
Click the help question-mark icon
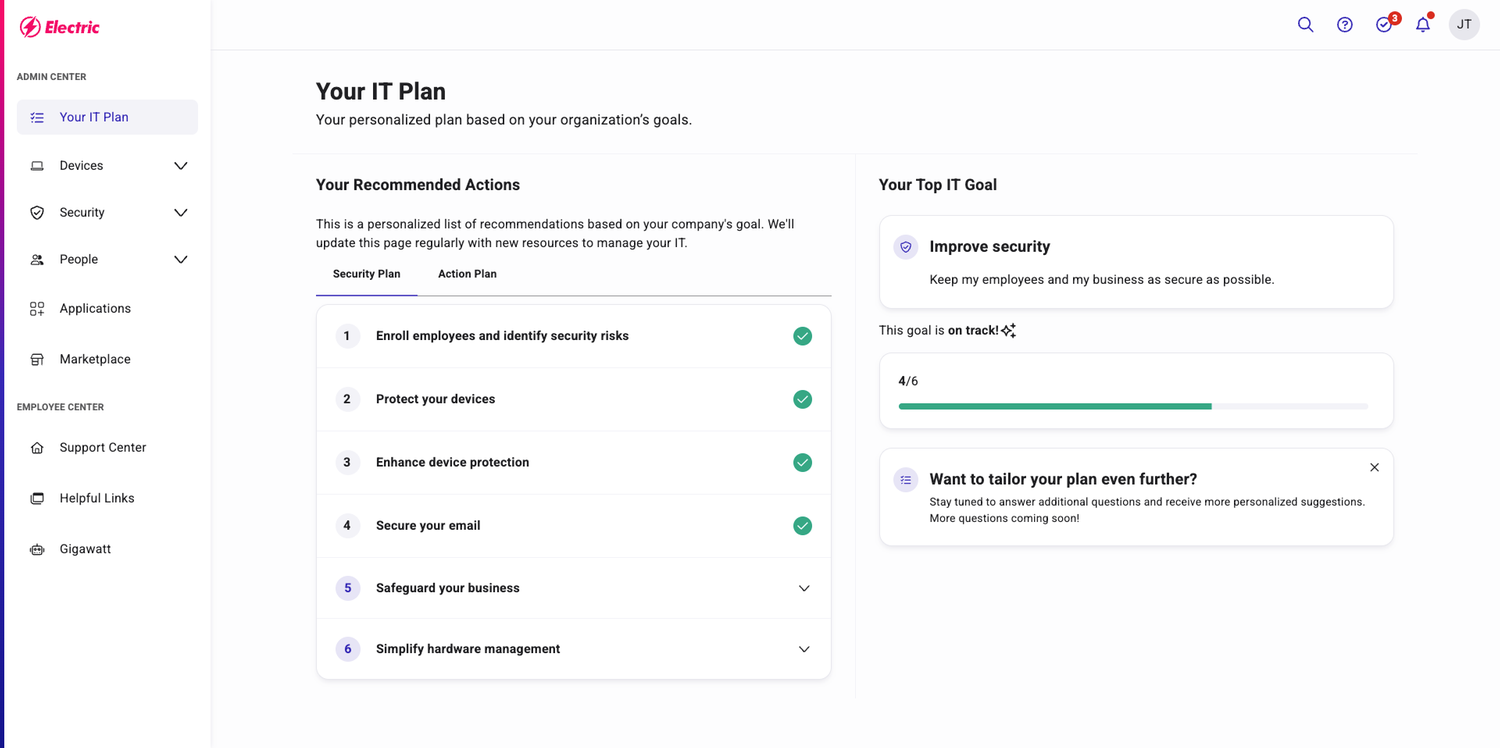[1345, 24]
